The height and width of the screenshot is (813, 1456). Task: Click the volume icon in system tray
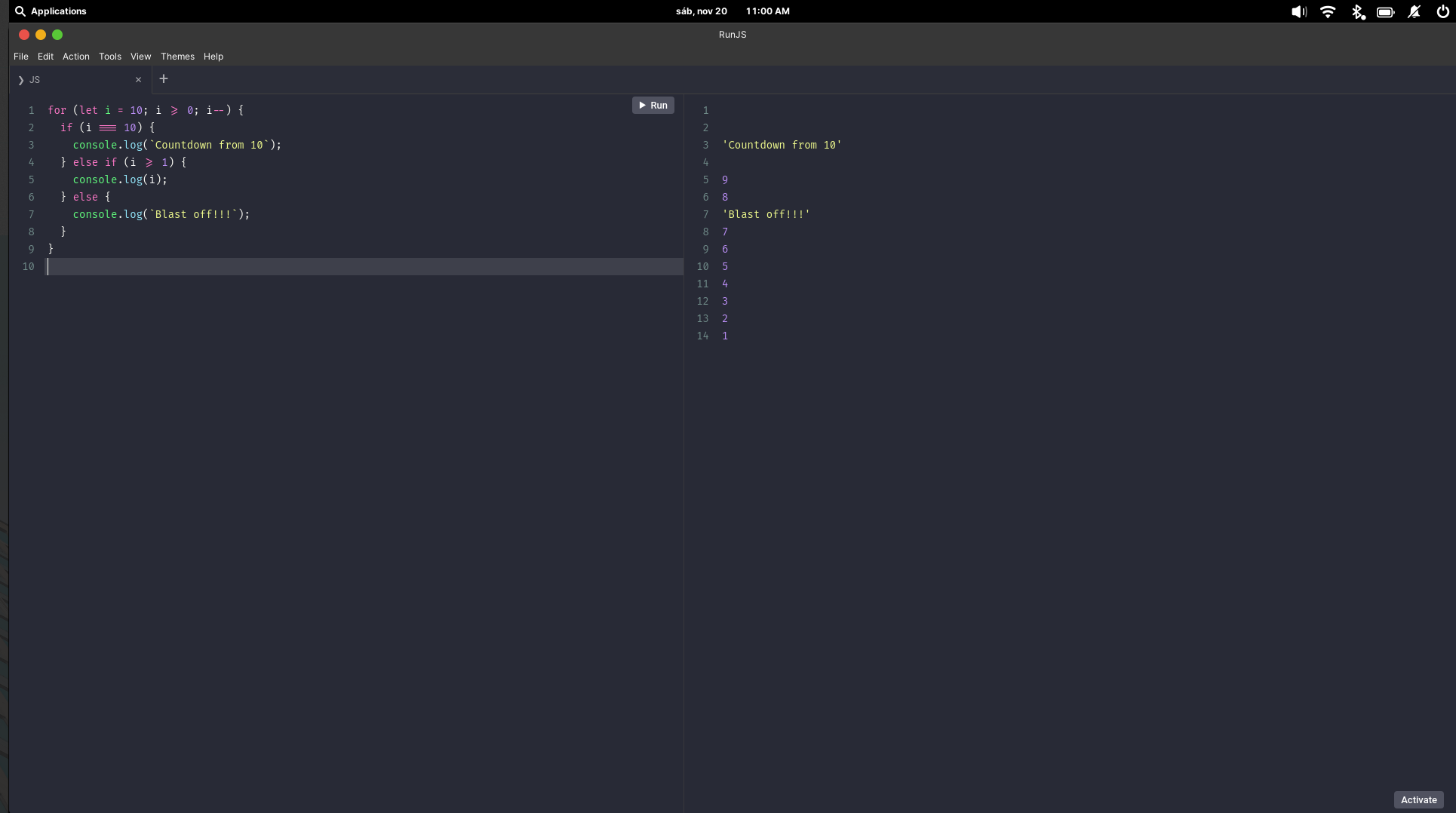(1298, 11)
